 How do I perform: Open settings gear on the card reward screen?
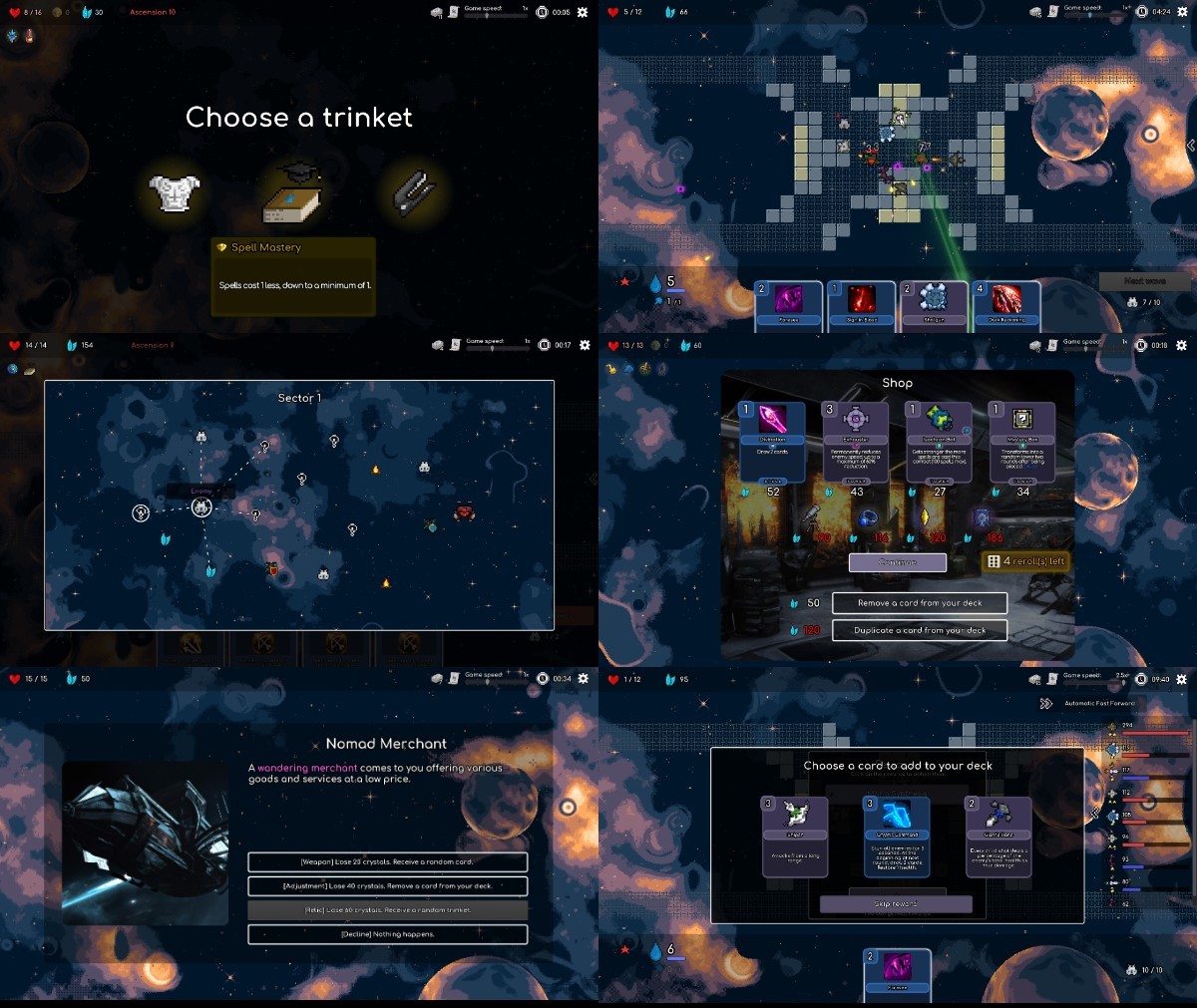(x=1182, y=679)
